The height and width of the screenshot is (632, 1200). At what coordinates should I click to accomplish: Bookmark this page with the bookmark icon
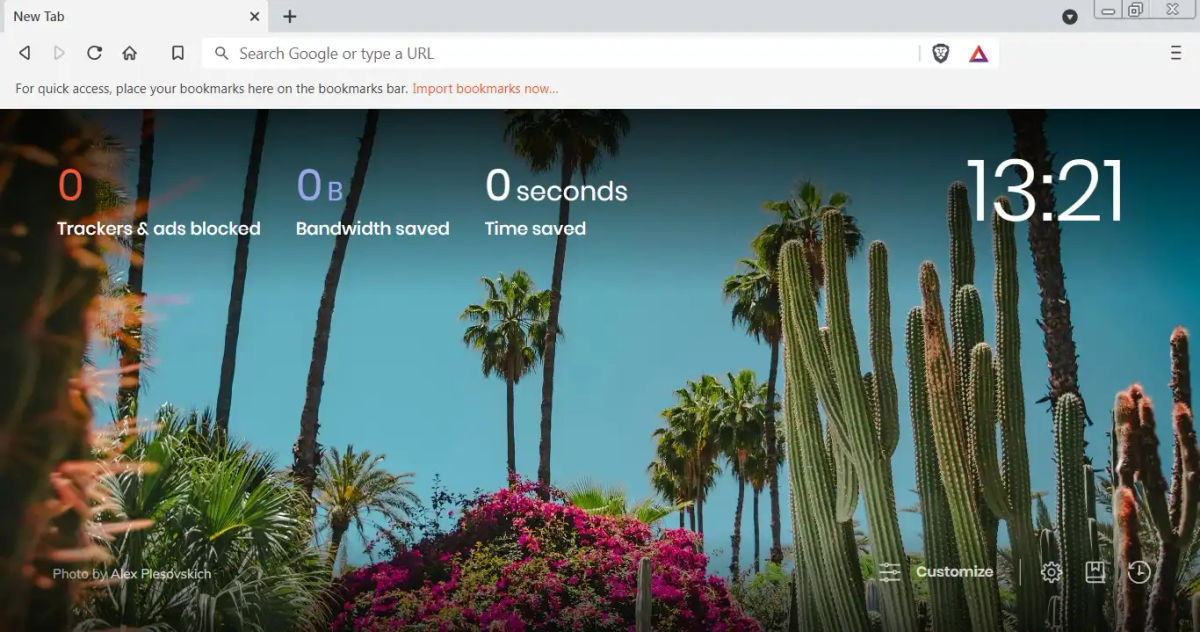pos(177,53)
